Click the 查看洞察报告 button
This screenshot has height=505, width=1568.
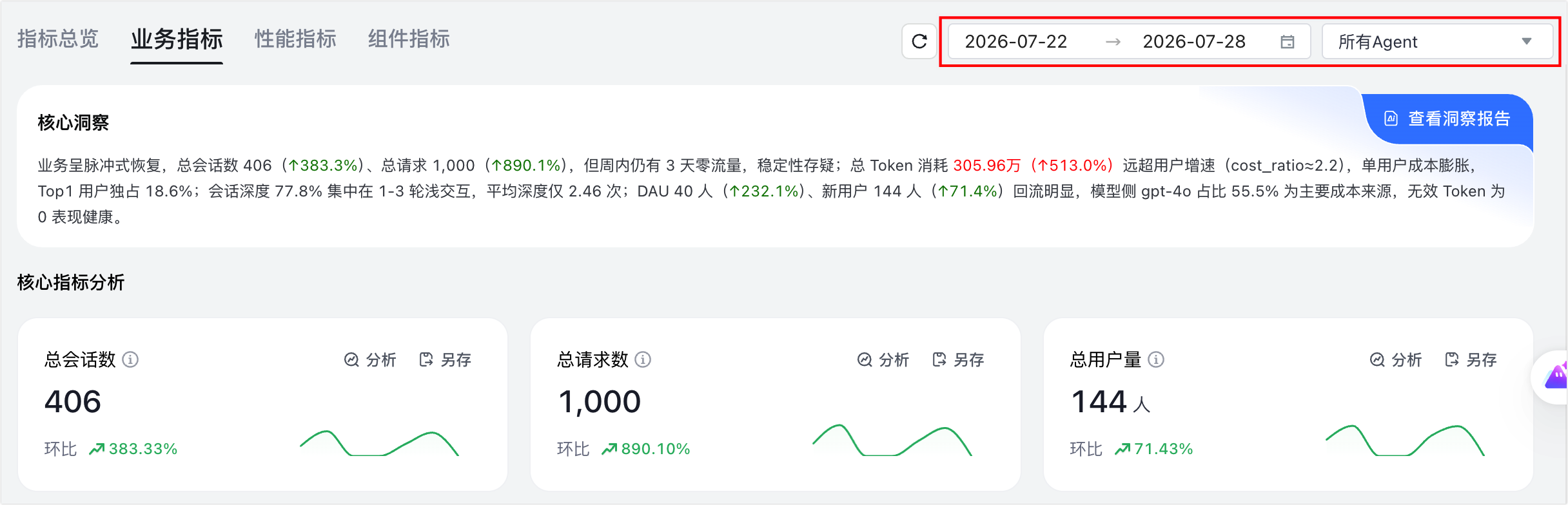pyautogui.click(x=1448, y=119)
